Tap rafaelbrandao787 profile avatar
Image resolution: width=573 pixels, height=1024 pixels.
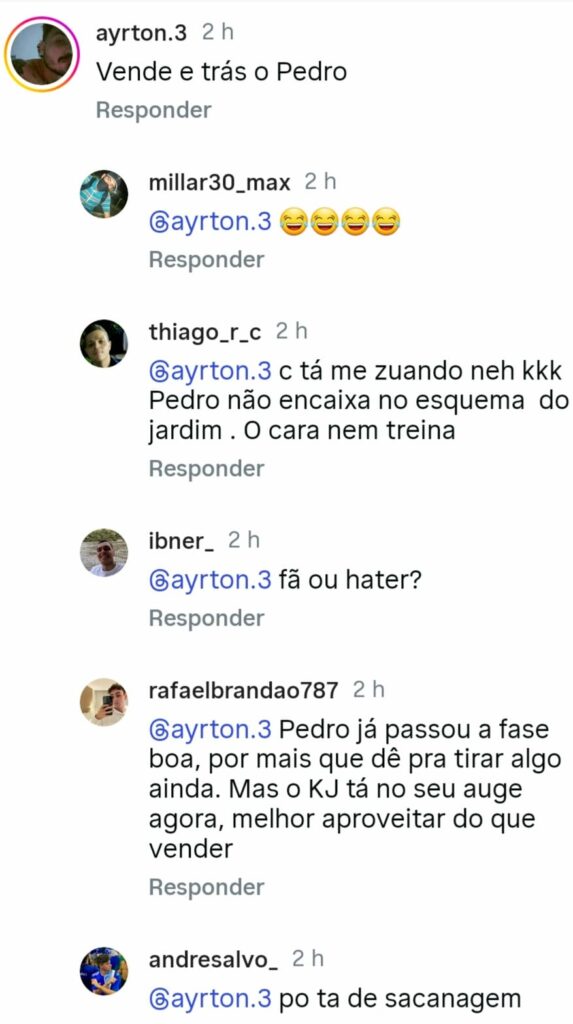[x=104, y=702]
